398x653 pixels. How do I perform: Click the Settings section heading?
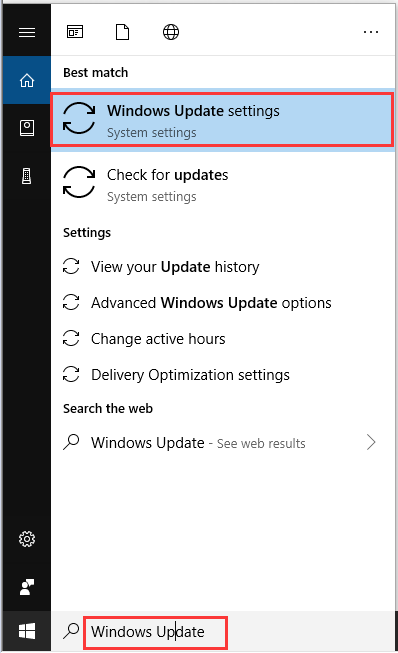(87, 232)
